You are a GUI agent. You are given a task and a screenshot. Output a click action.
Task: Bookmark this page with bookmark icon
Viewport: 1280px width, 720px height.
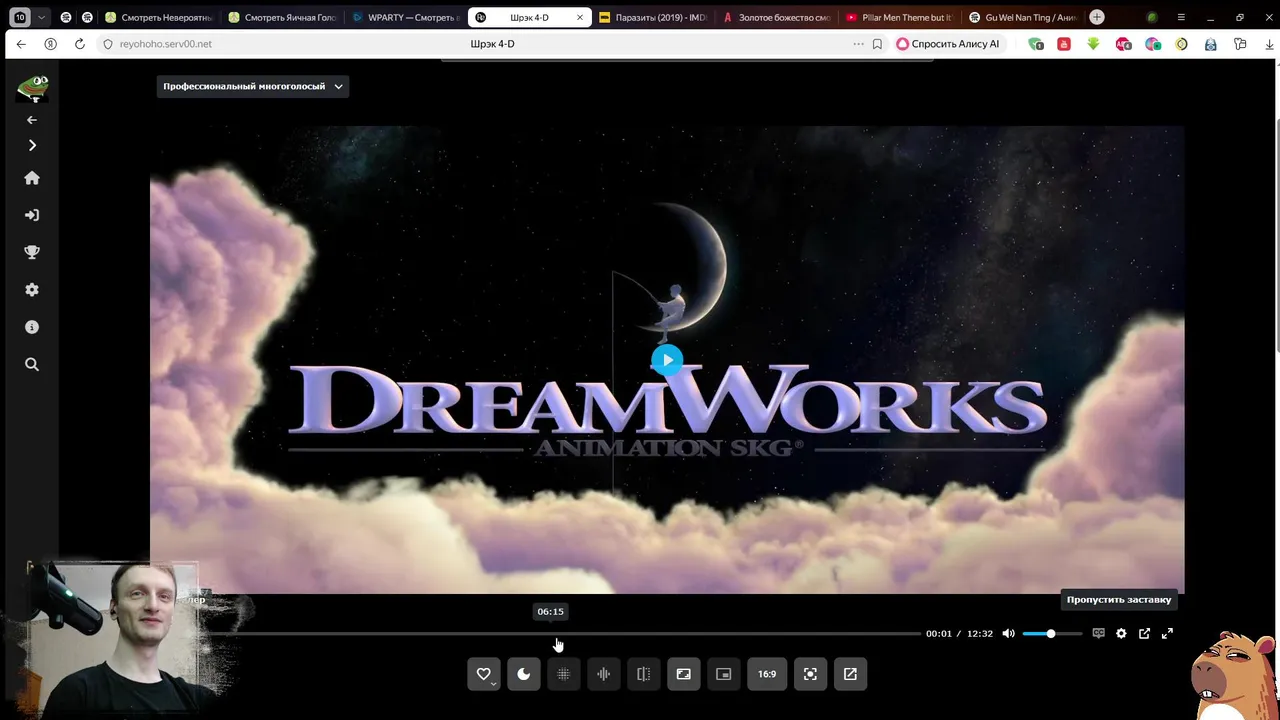[877, 44]
